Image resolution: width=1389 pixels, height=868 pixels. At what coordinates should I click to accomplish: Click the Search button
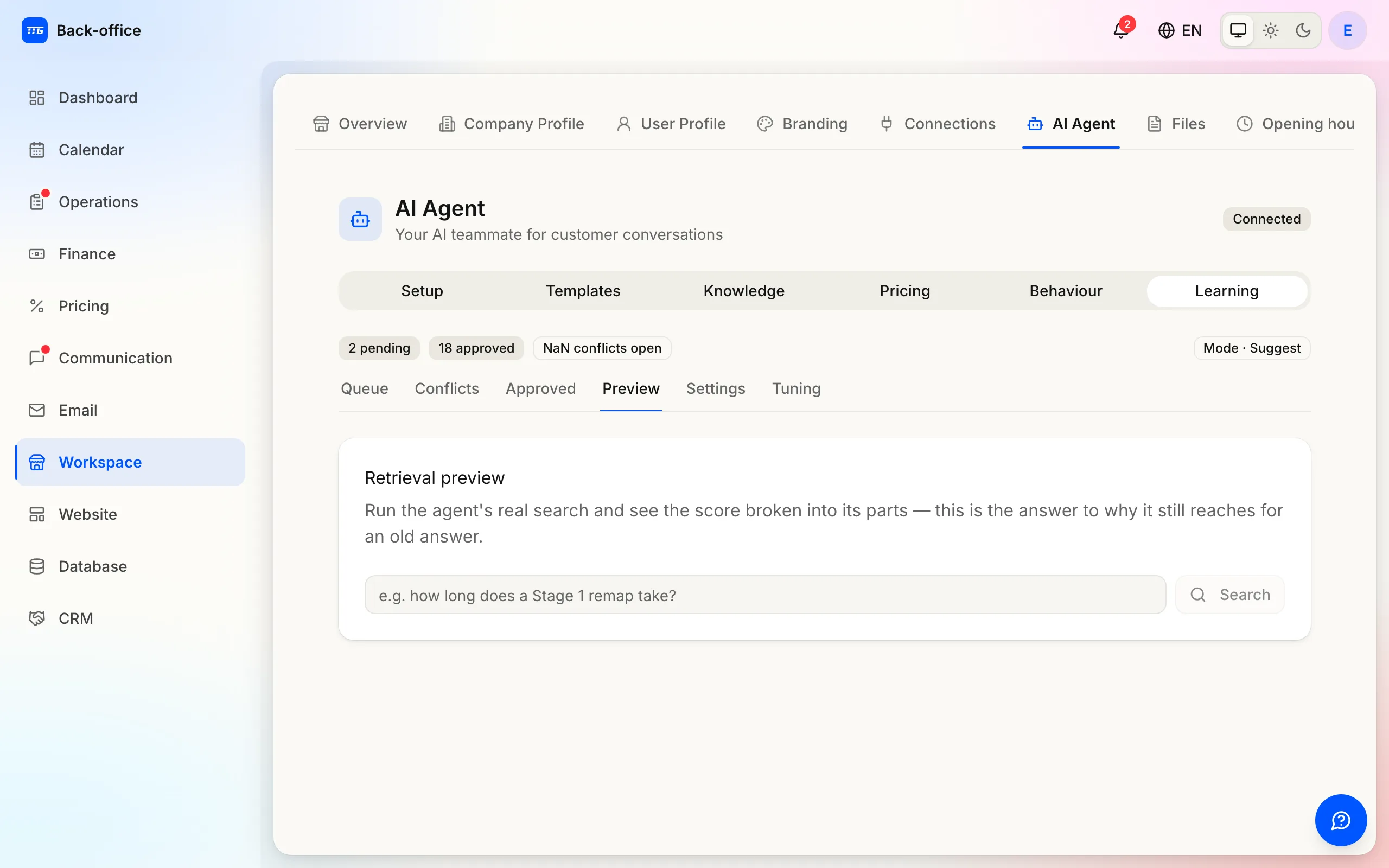click(x=1229, y=595)
